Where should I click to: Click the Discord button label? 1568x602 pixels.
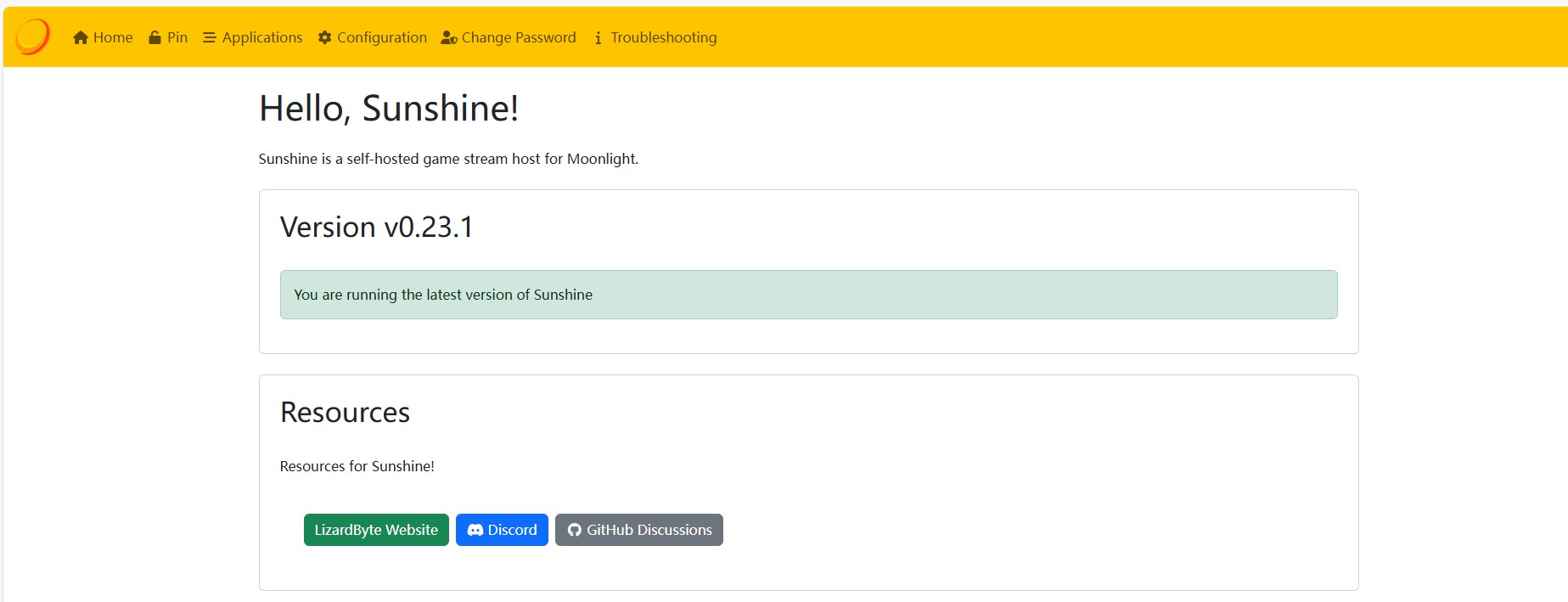pyautogui.click(x=512, y=530)
